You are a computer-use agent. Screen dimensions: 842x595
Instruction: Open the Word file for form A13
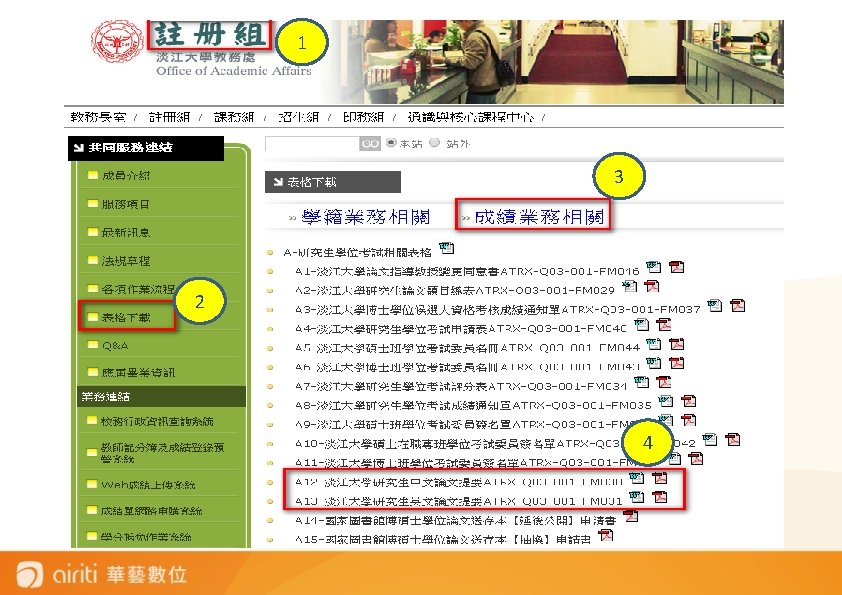(637, 497)
